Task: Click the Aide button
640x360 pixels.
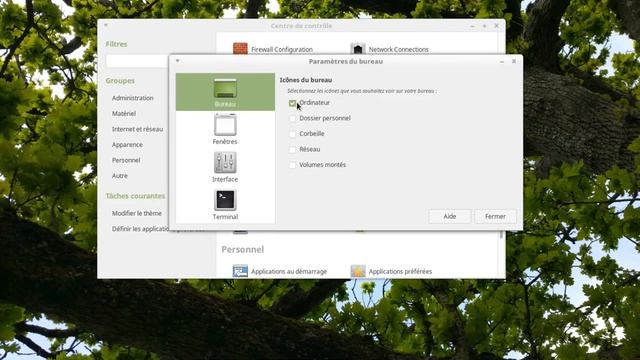Action: pyautogui.click(x=449, y=216)
